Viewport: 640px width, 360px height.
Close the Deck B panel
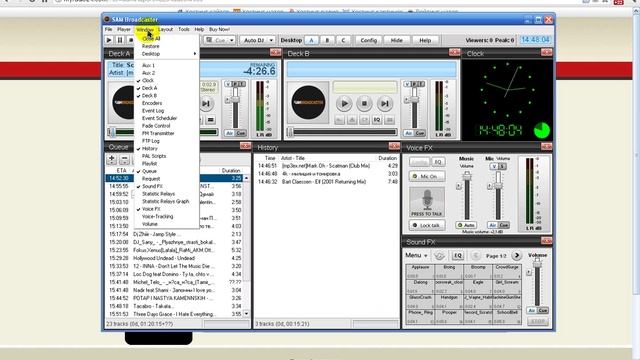(454, 52)
